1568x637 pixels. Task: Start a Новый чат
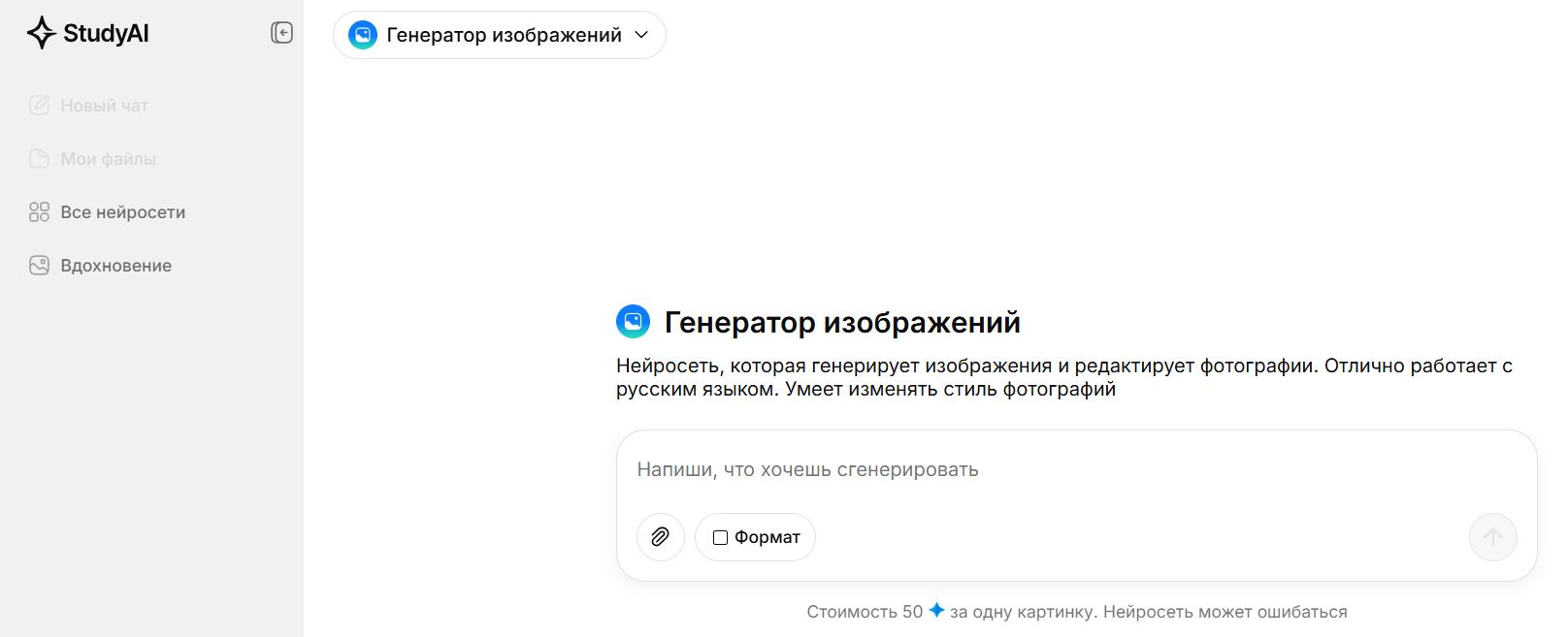(104, 105)
